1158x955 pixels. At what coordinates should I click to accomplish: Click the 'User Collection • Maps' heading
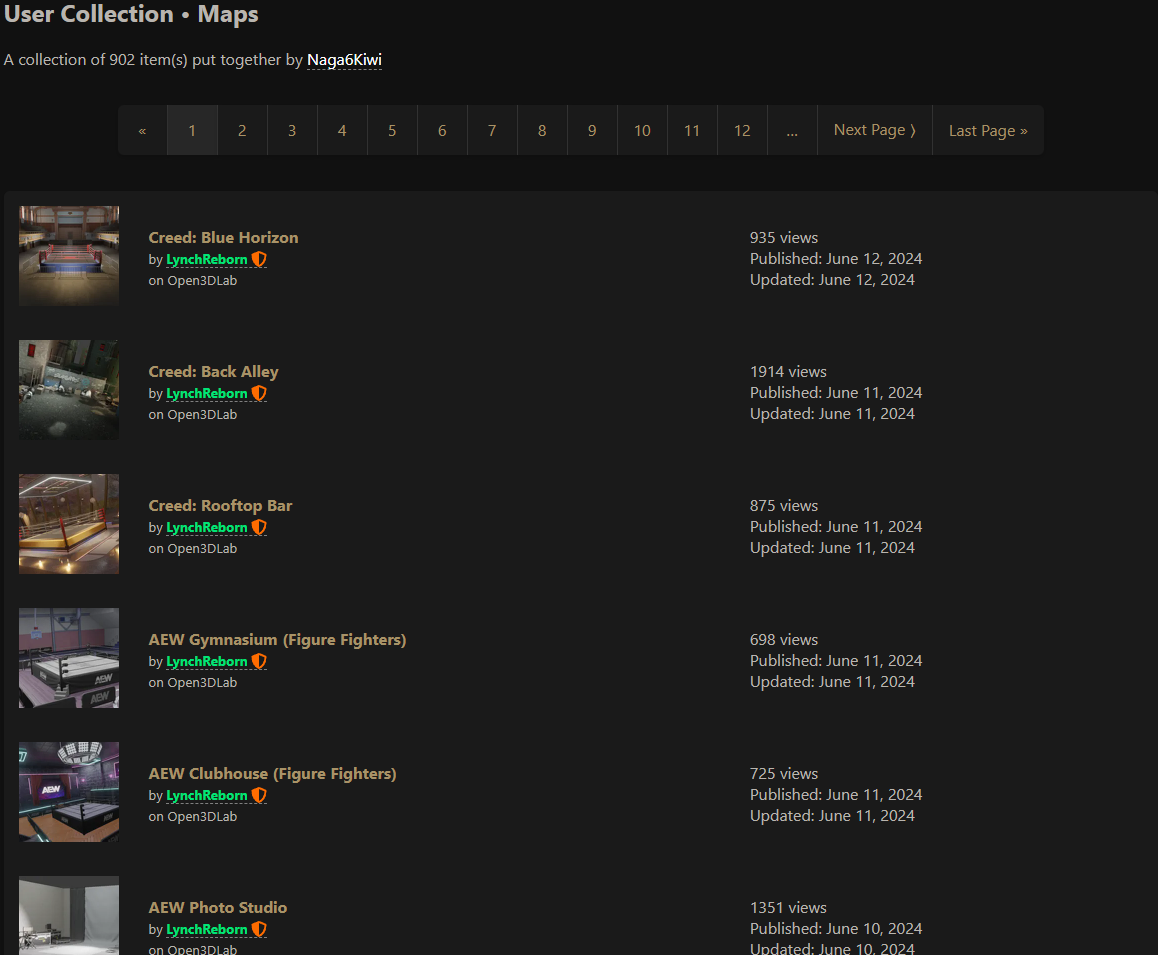coord(131,14)
